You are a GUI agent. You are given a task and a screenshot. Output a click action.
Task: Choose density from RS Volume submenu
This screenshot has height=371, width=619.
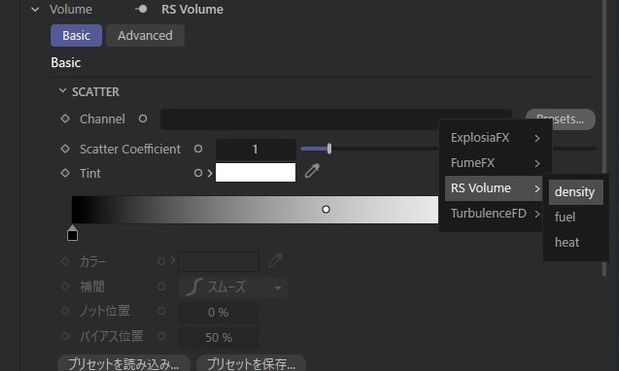575,192
